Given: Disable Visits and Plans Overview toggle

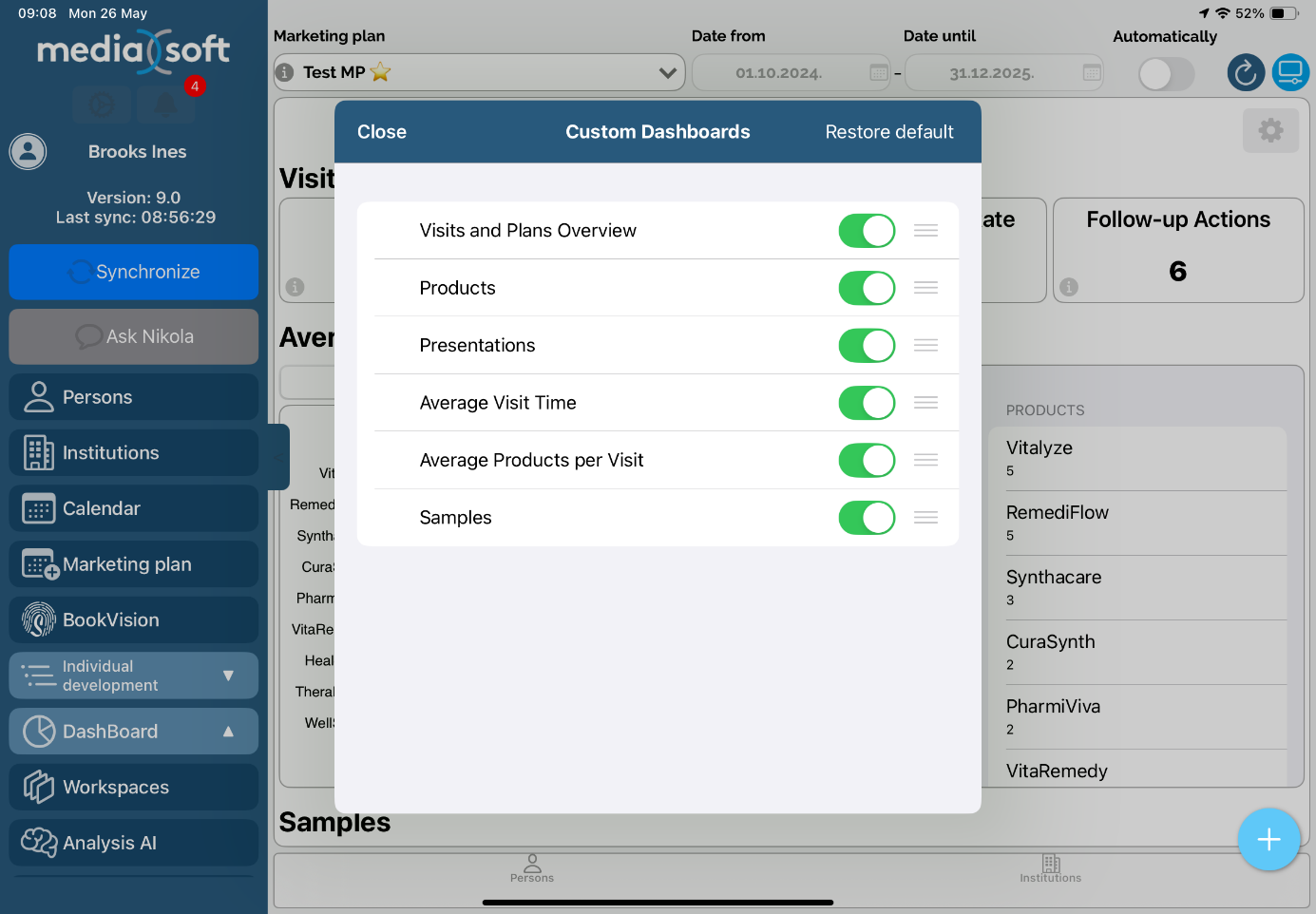Looking at the screenshot, I should tap(867, 231).
